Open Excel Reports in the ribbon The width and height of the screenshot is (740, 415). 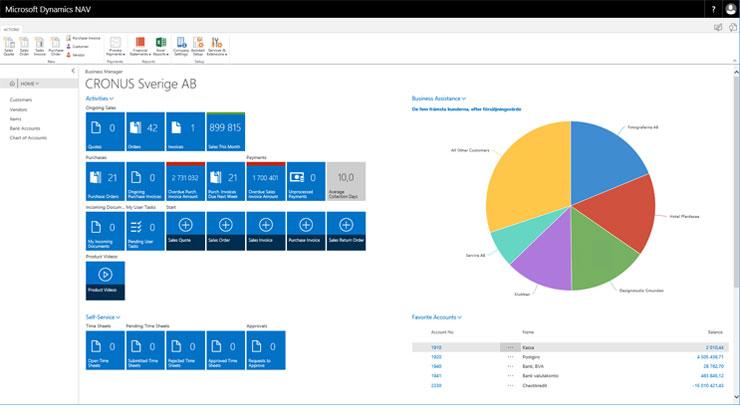[x=160, y=44]
